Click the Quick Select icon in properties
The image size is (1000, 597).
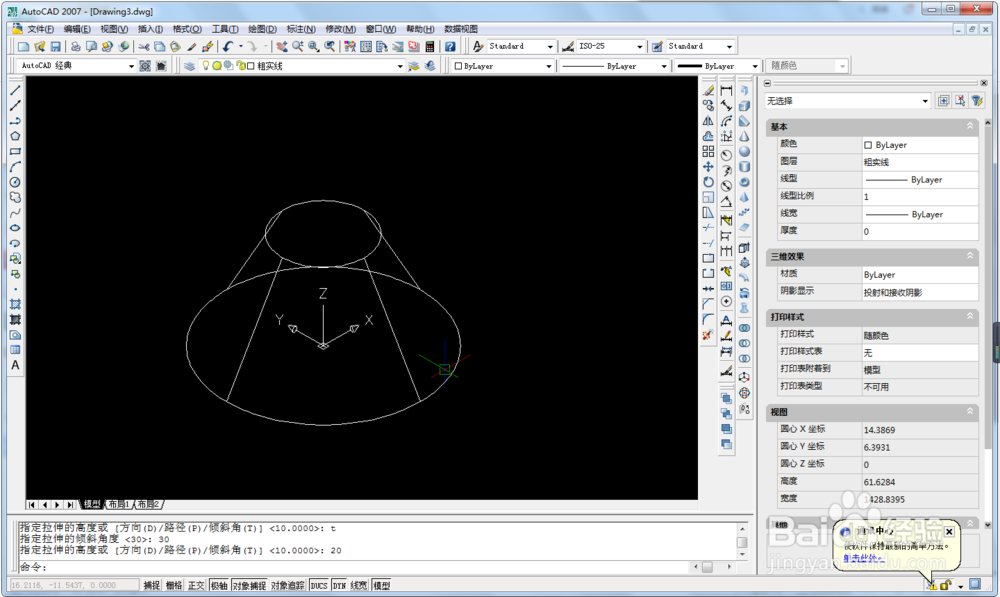(977, 101)
